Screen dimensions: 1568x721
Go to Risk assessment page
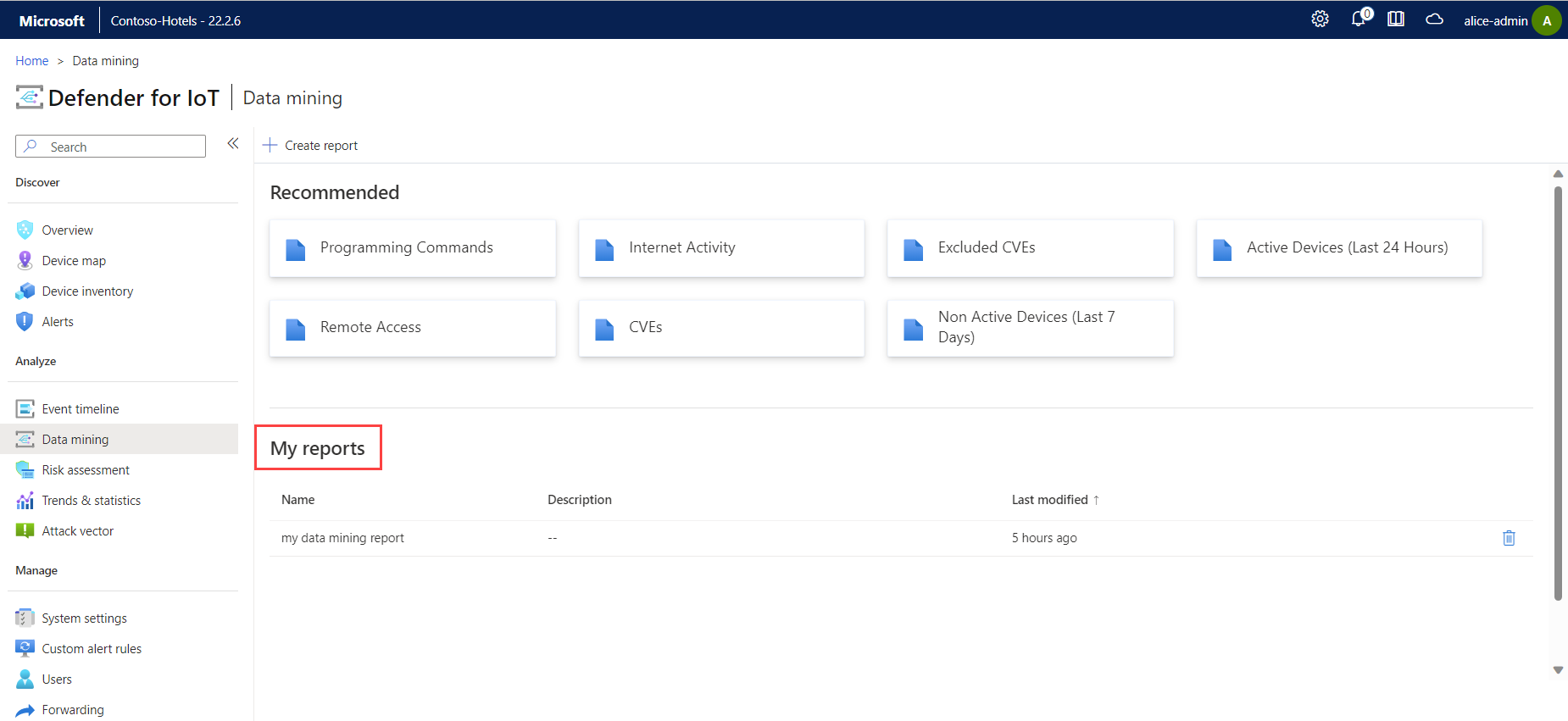coord(86,470)
